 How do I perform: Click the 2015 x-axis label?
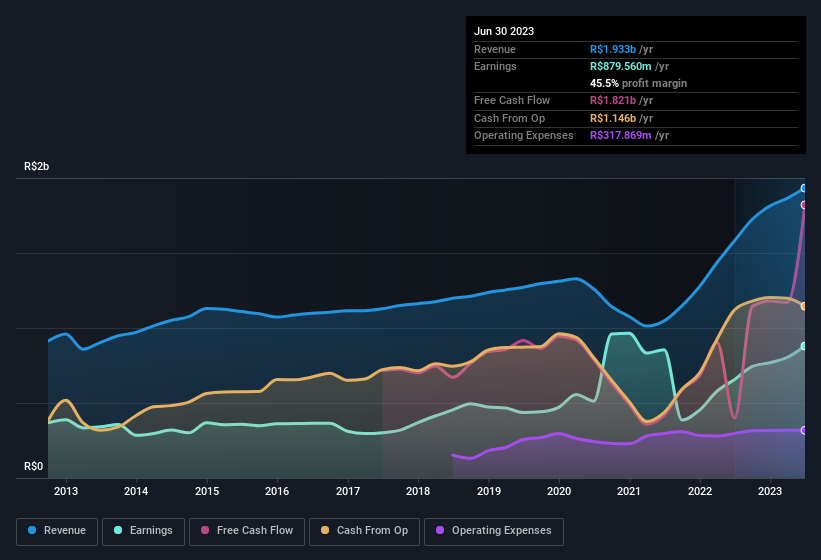tap(207, 491)
